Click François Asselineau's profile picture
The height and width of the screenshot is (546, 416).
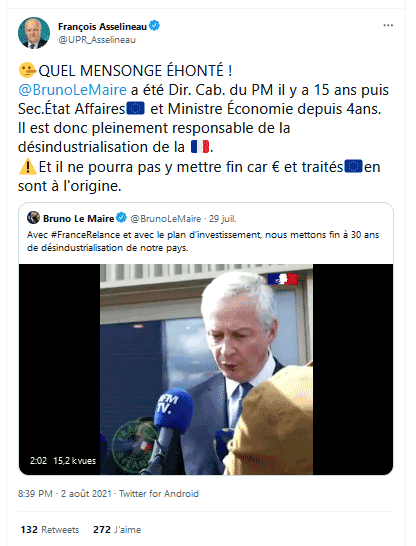coord(34,33)
